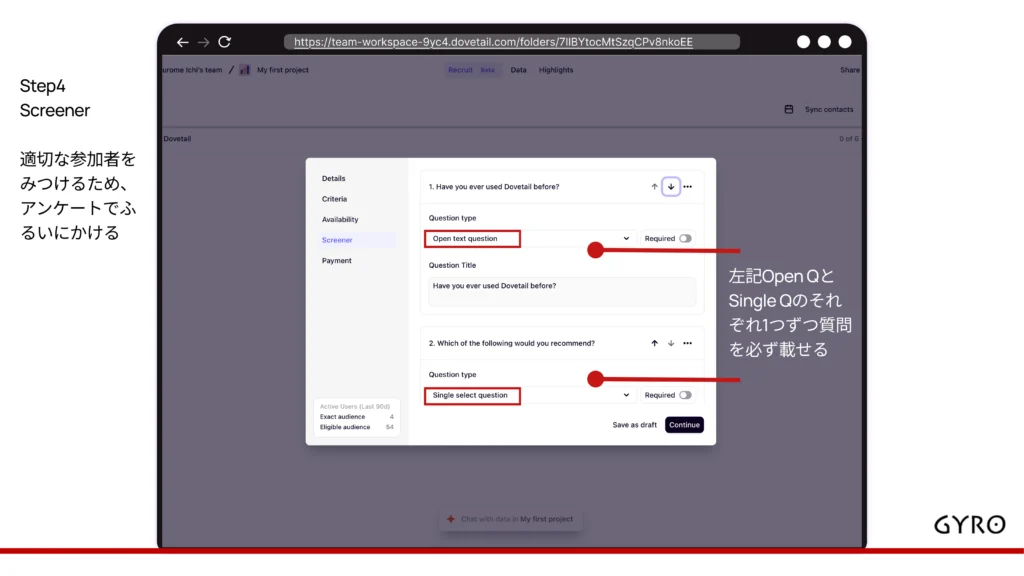Click the move-up arrow on question 1
Image resolution: width=1024 pixels, height=576 pixels.
(x=655, y=187)
